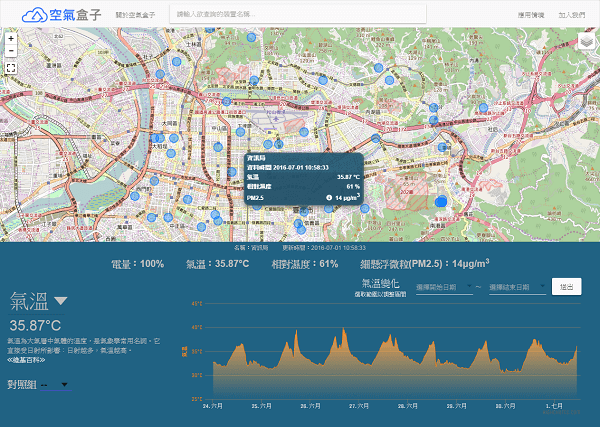Viewport: 600px width, 427px height.
Task: Click the info icon beside PM2.5 in popup
Action: coord(329,198)
